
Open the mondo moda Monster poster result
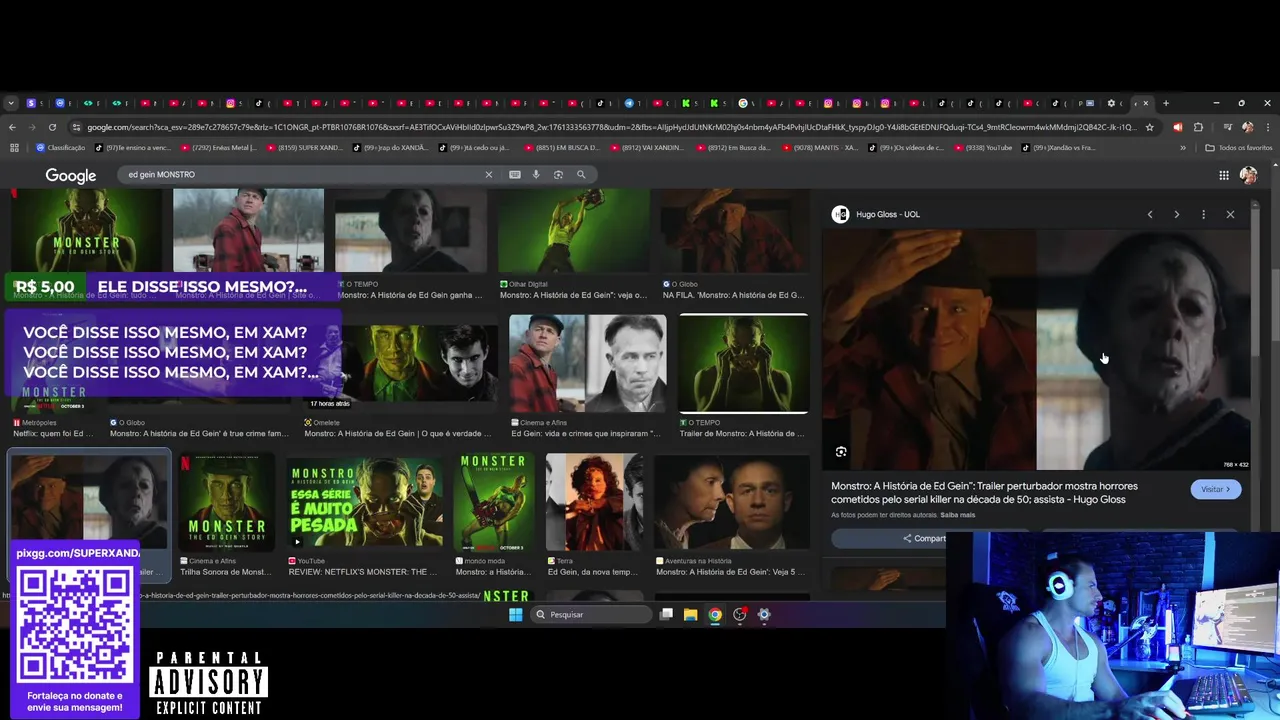point(494,502)
